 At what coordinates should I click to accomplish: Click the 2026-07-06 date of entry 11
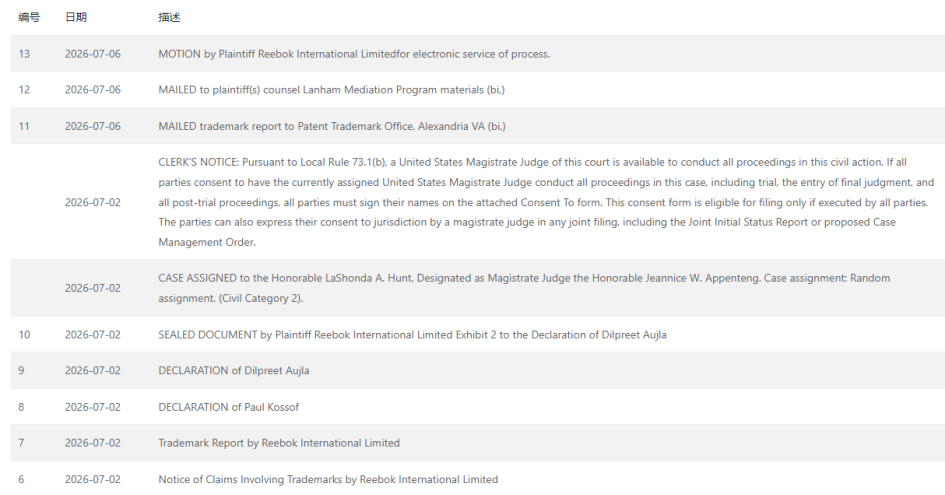[93, 126]
